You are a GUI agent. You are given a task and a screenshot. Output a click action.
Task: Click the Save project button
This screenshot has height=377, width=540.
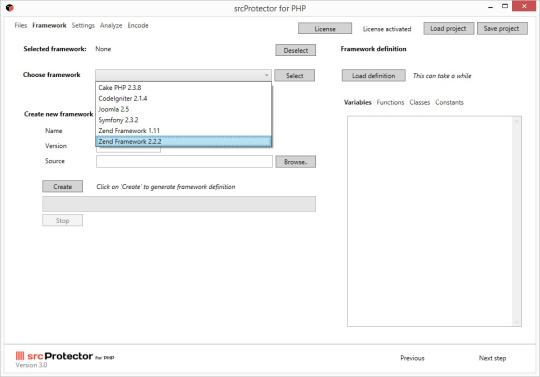click(502, 29)
